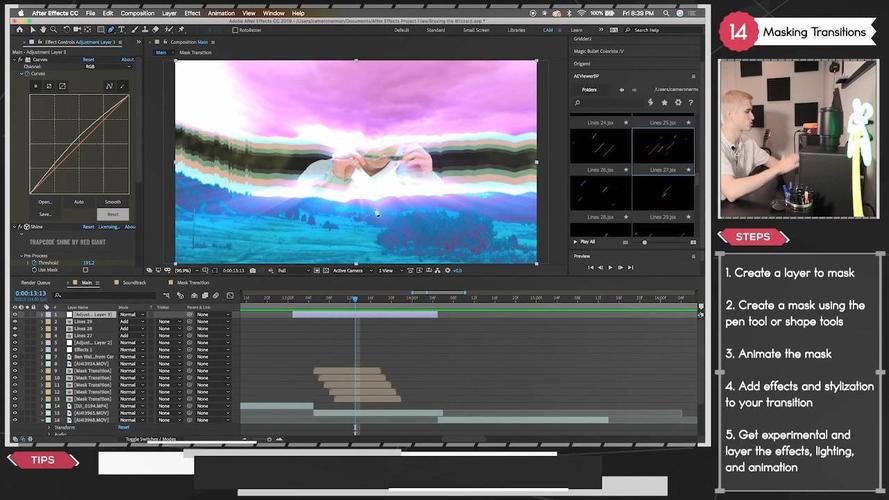Click the Auto button under curves
The width and height of the screenshot is (889, 500).
tap(79, 202)
